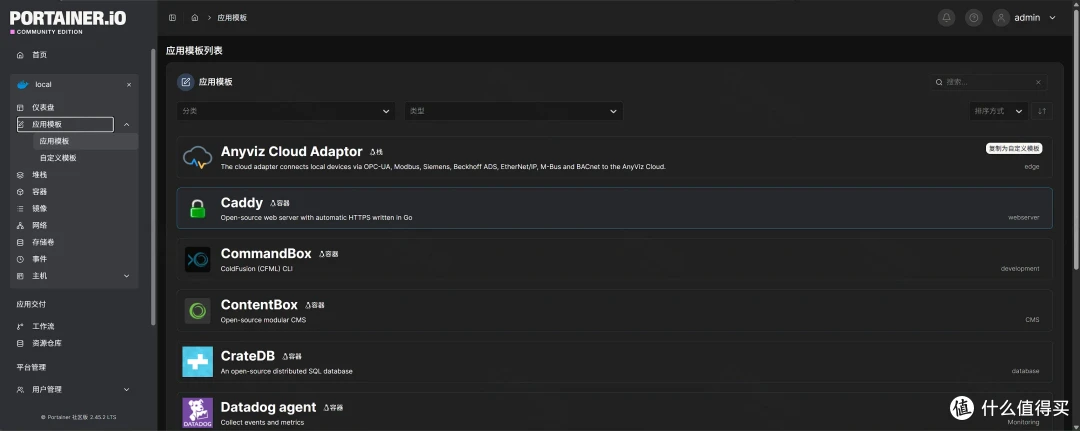Expand 用户管理 chevron
The image size is (1080, 431).
126,389
